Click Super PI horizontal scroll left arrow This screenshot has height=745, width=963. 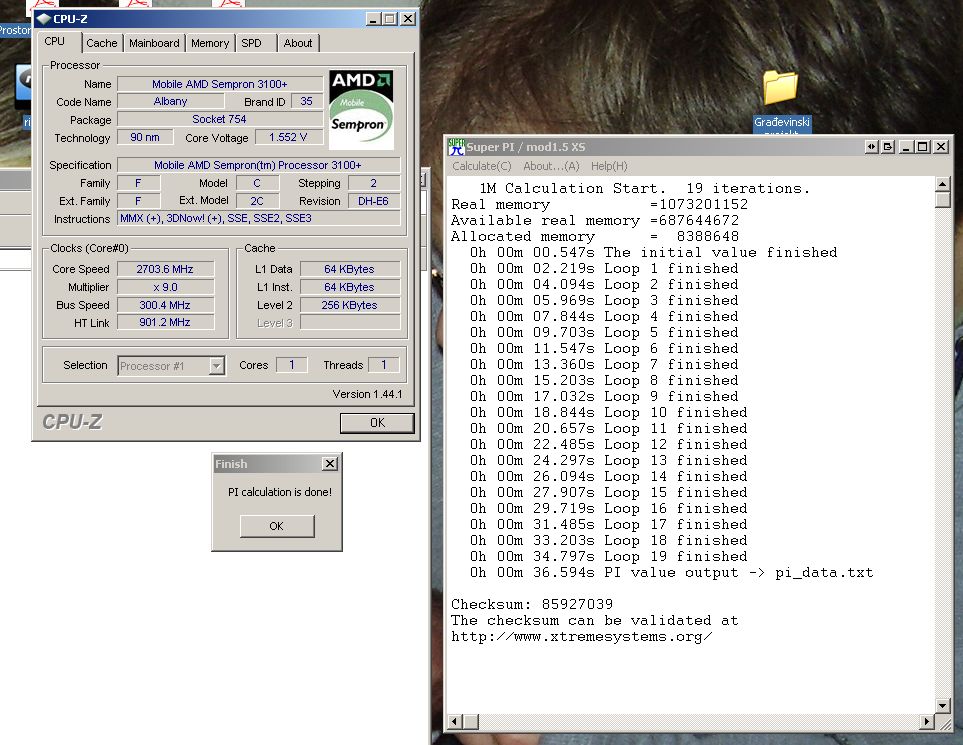(x=455, y=722)
